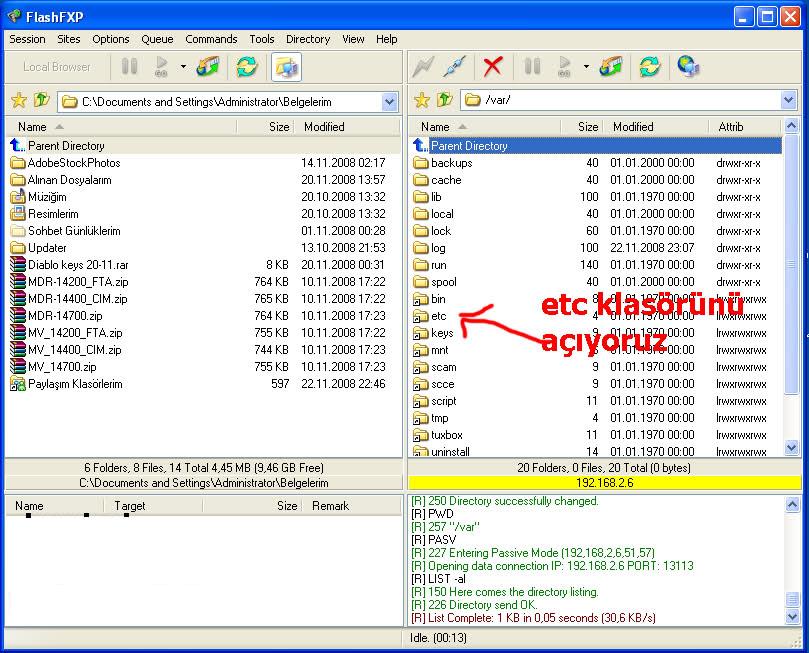Open the dropdown arrow beside local transfer button
The width and height of the screenshot is (809, 653).
[183, 67]
